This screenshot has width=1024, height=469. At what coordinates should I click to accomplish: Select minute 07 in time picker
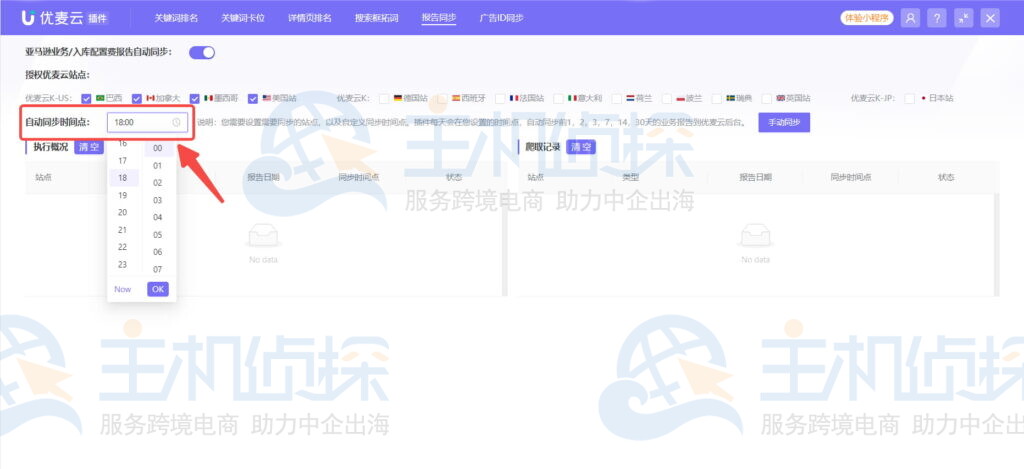pos(158,269)
